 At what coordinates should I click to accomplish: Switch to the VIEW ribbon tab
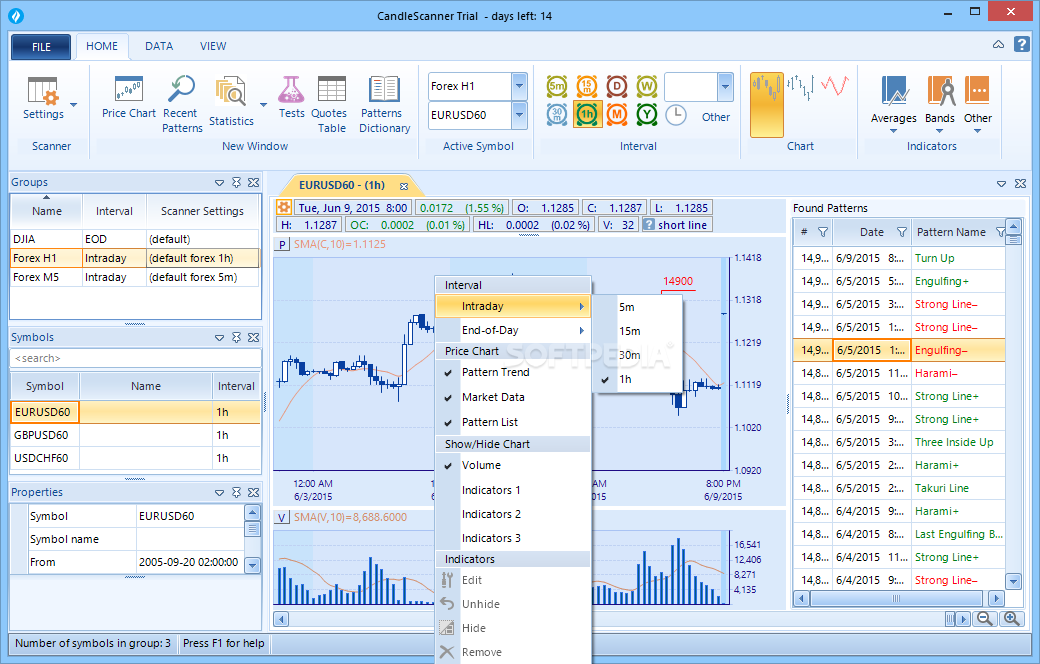tap(213, 46)
